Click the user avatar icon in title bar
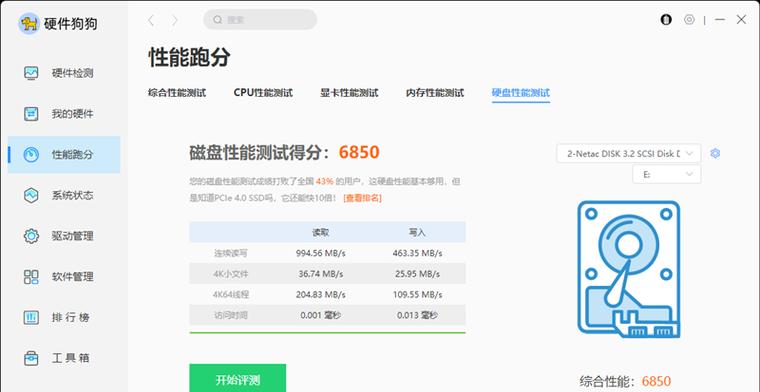The image size is (760, 392). [666, 20]
